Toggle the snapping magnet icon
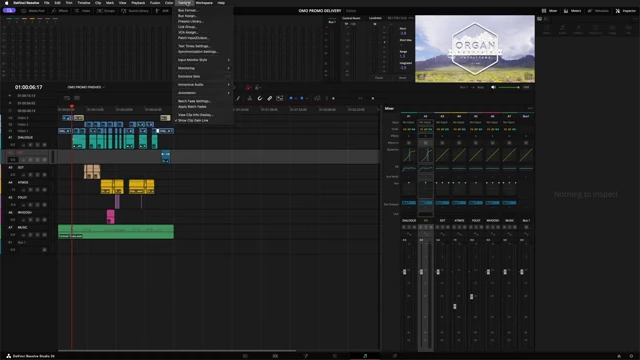Viewport: 640px width, 360px height. pyautogui.click(x=260, y=98)
